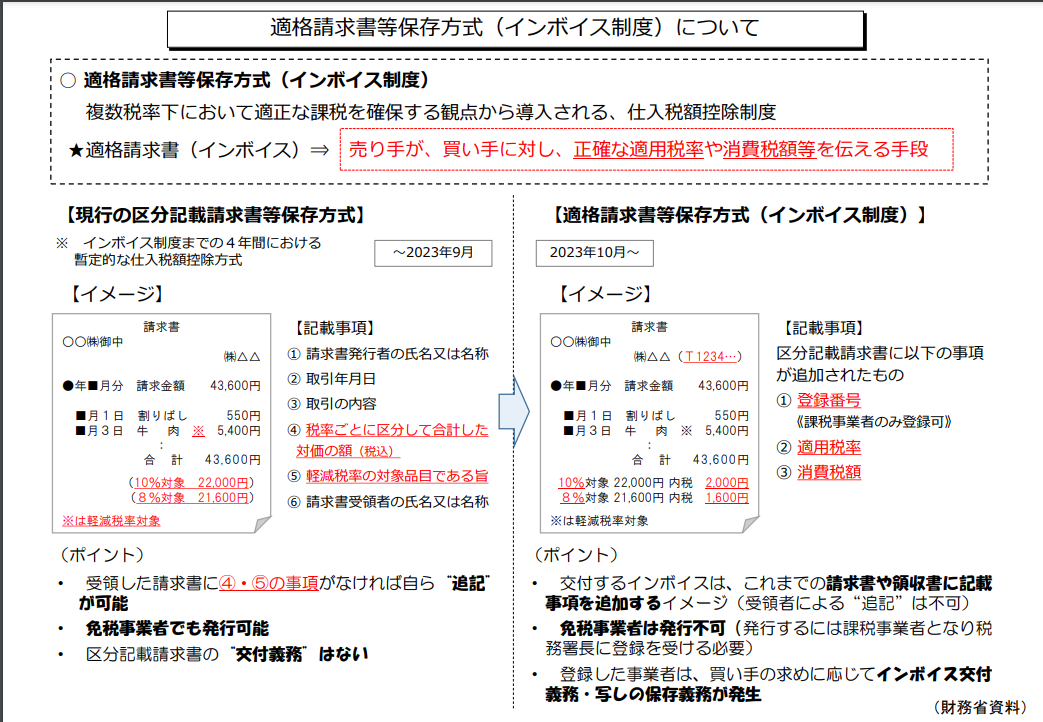Select item '① 請求書発行者の氏名又は名称'
1043x722 pixels.
388,354
